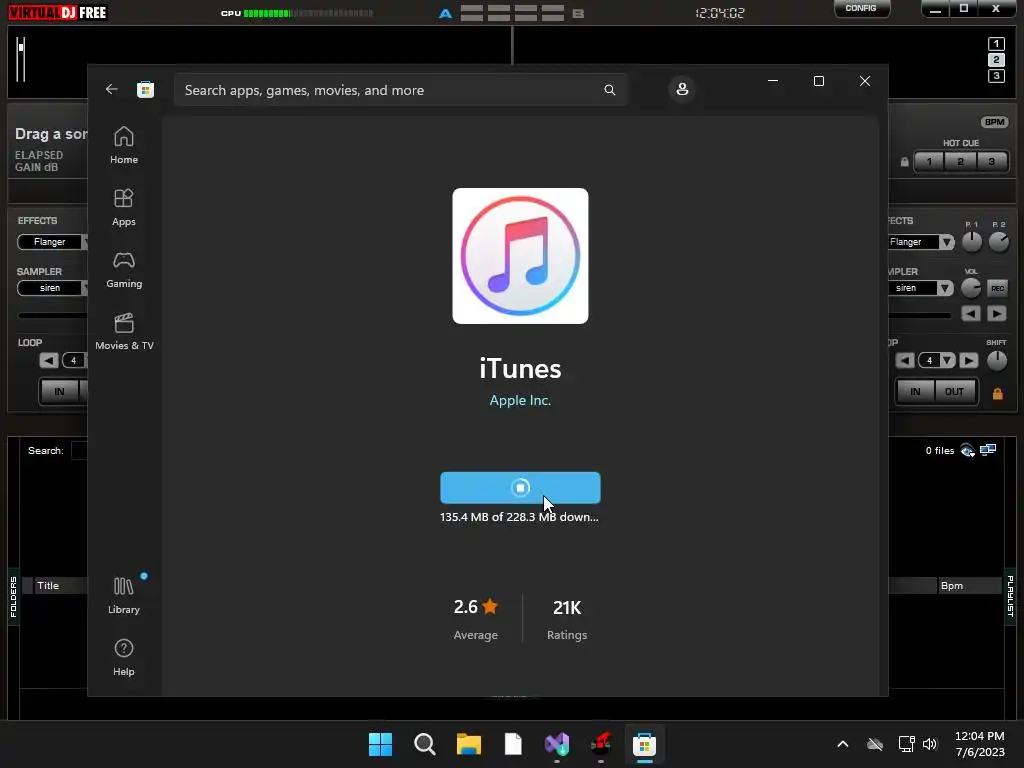The image size is (1024, 768).
Task: Adjust the P.1 effect knob
Action: (972, 242)
